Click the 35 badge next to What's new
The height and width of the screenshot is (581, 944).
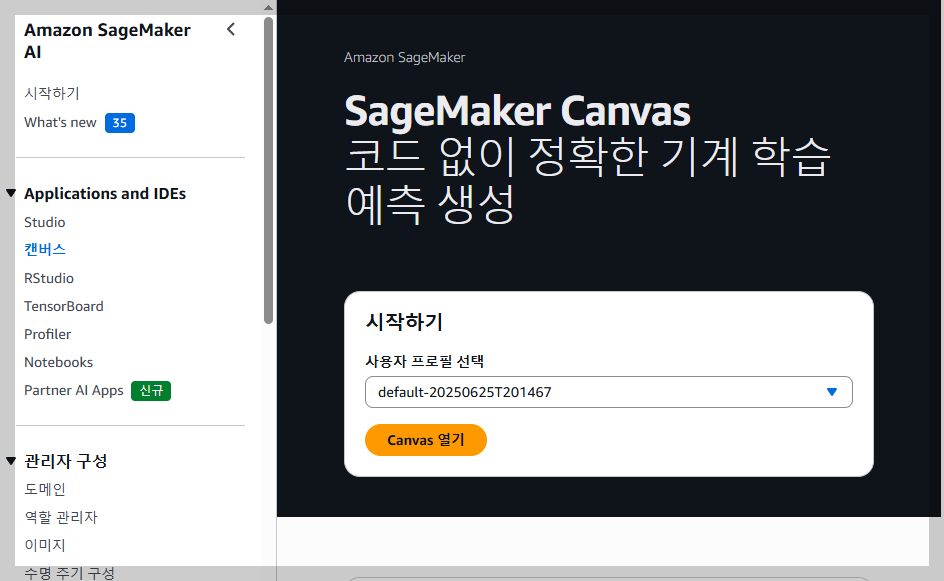[x=120, y=123]
